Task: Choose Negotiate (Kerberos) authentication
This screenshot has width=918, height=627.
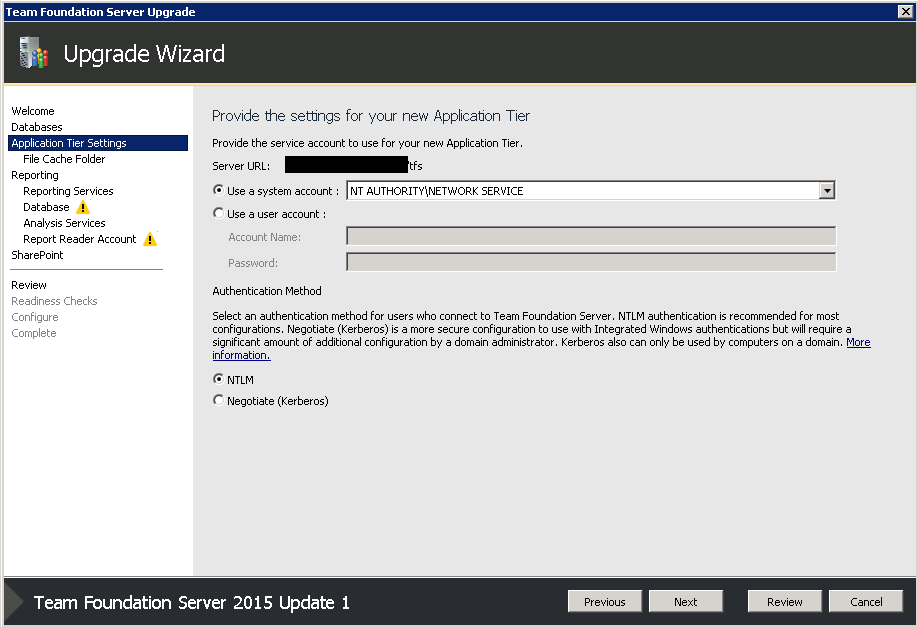Action: coord(218,400)
